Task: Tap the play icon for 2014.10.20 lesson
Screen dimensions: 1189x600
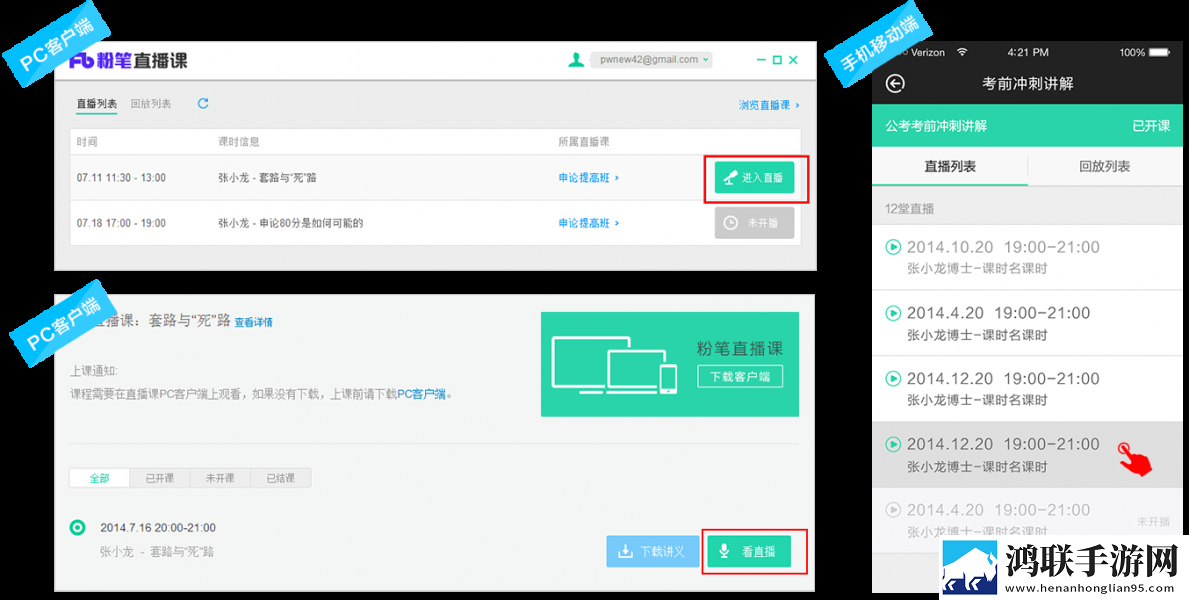Action: click(x=893, y=247)
